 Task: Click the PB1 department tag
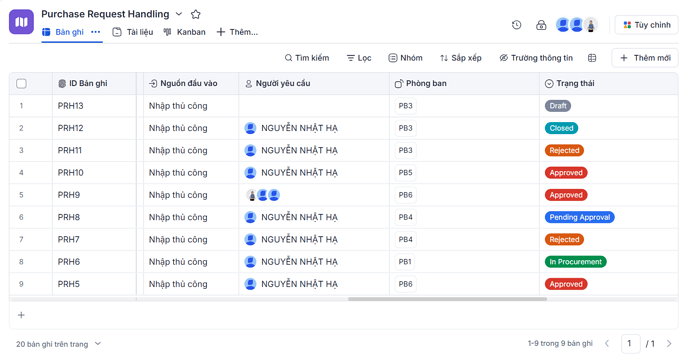(405, 262)
